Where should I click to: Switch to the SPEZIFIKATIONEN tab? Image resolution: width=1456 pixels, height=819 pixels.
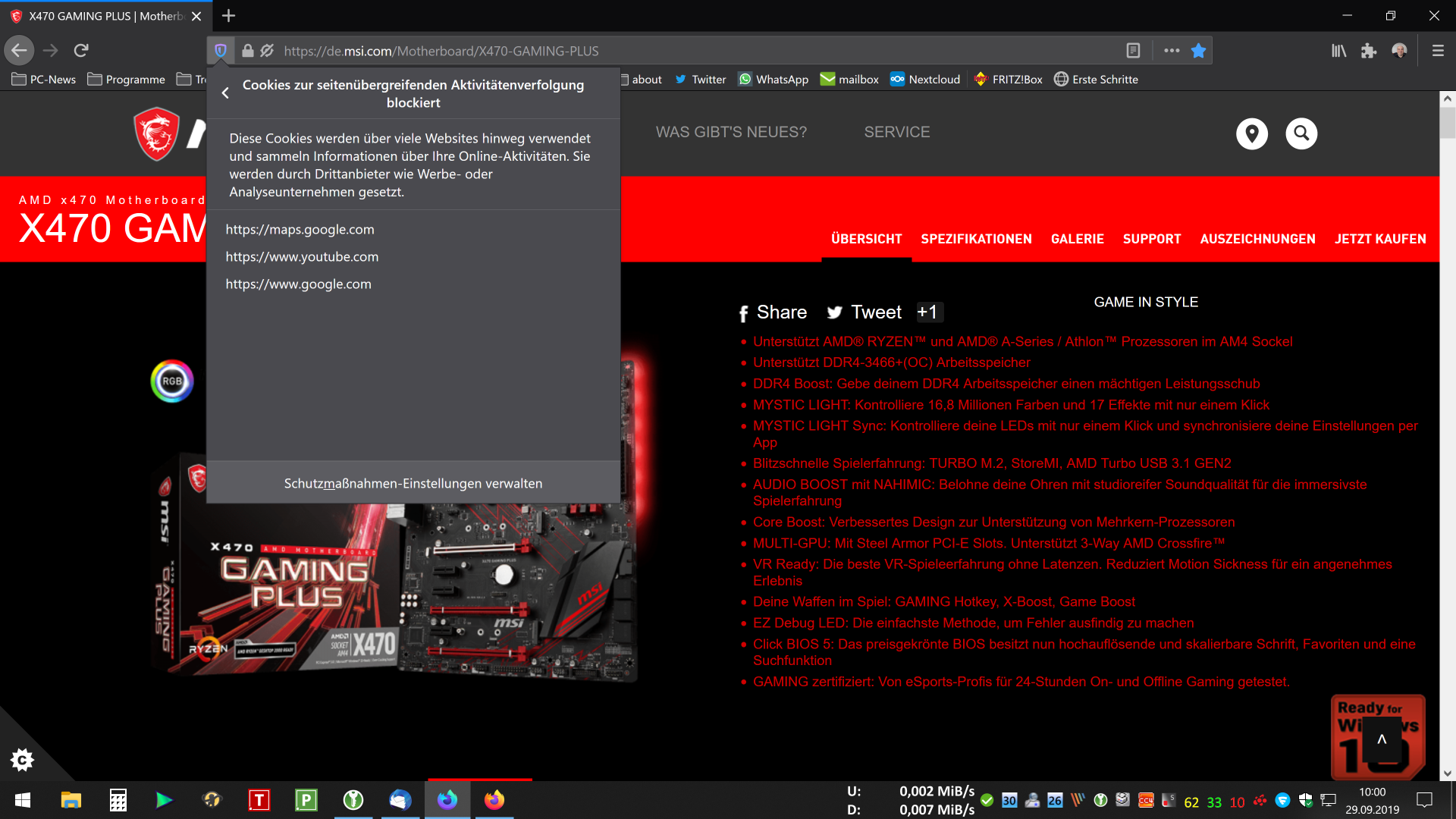[976, 239]
